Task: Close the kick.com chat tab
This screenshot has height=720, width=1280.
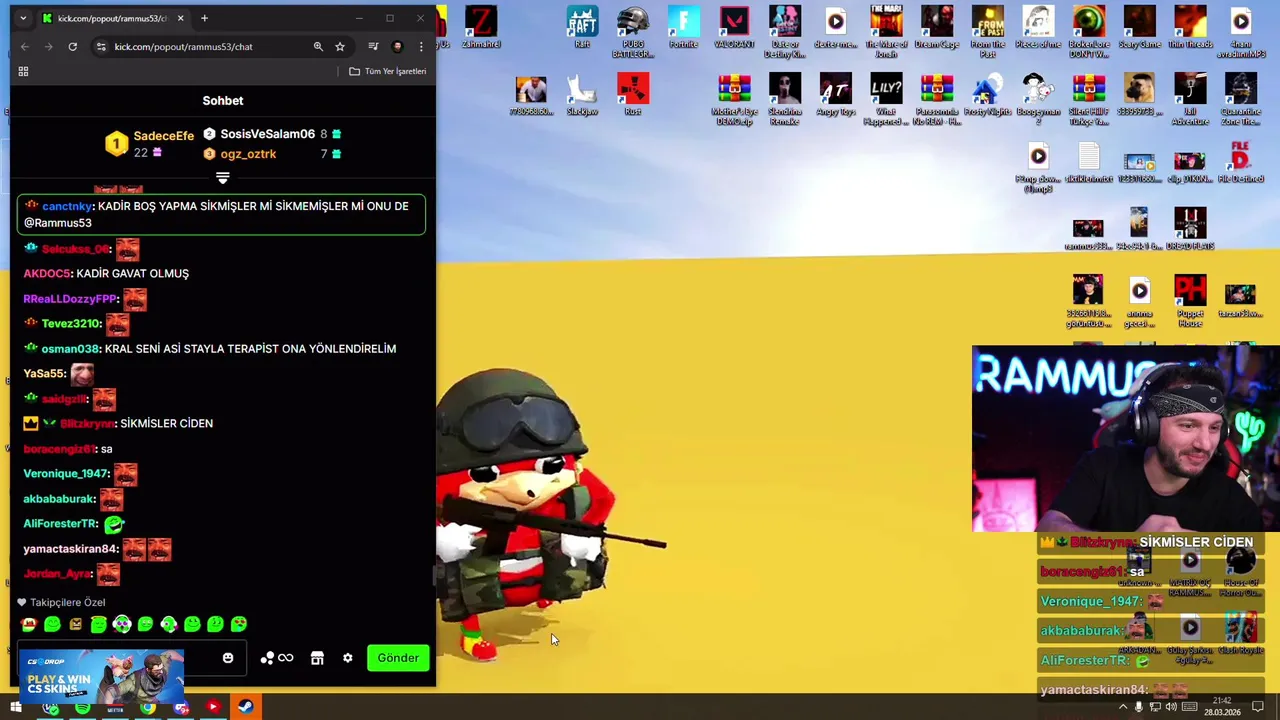Action: [180, 18]
